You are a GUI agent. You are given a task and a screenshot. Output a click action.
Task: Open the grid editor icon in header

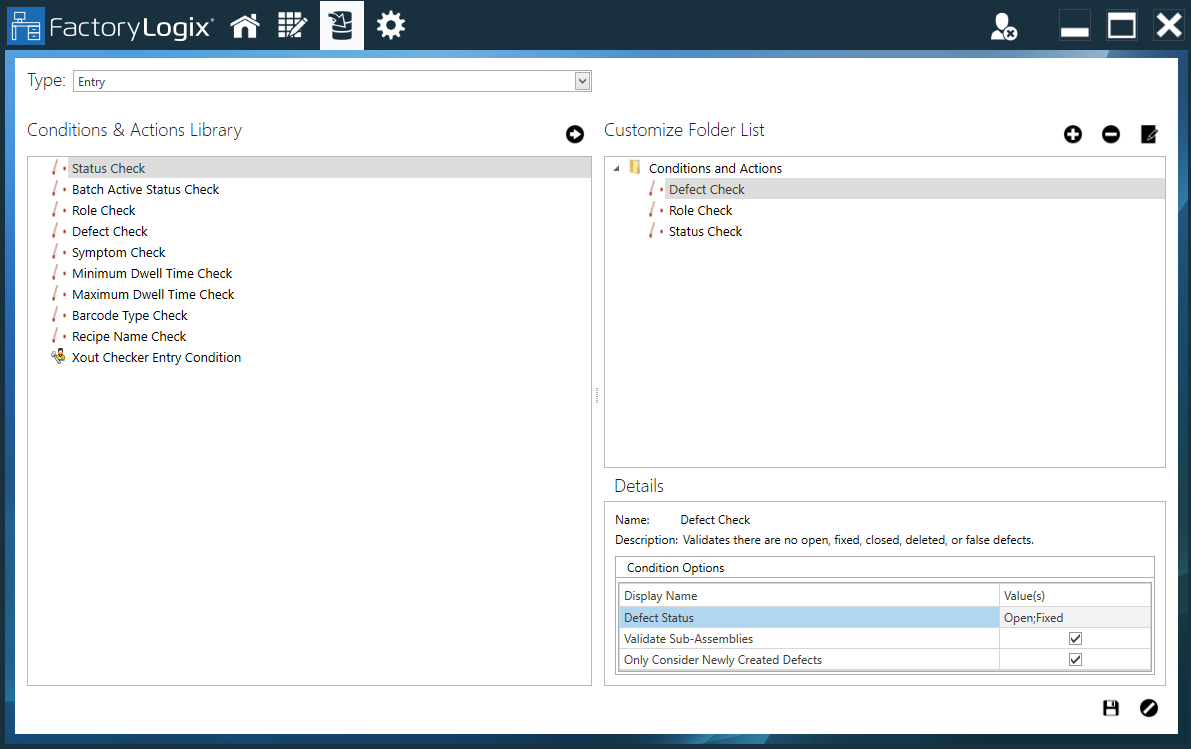pyautogui.click(x=292, y=26)
